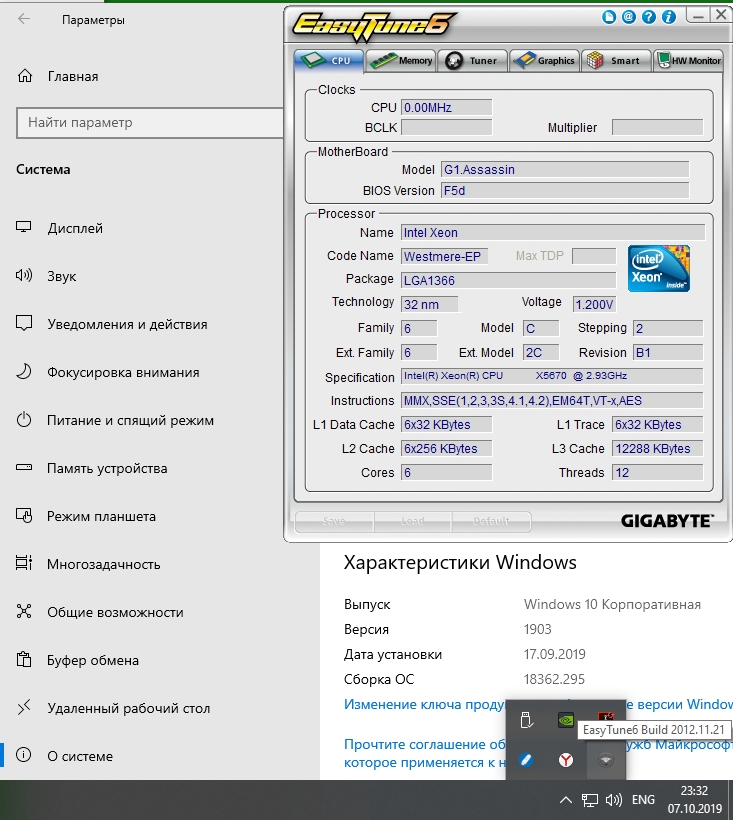Viewport: 733px width, 820px height.
Task: Click the motherboard model G1.Assassin value
Action: [x=565, y=169]
